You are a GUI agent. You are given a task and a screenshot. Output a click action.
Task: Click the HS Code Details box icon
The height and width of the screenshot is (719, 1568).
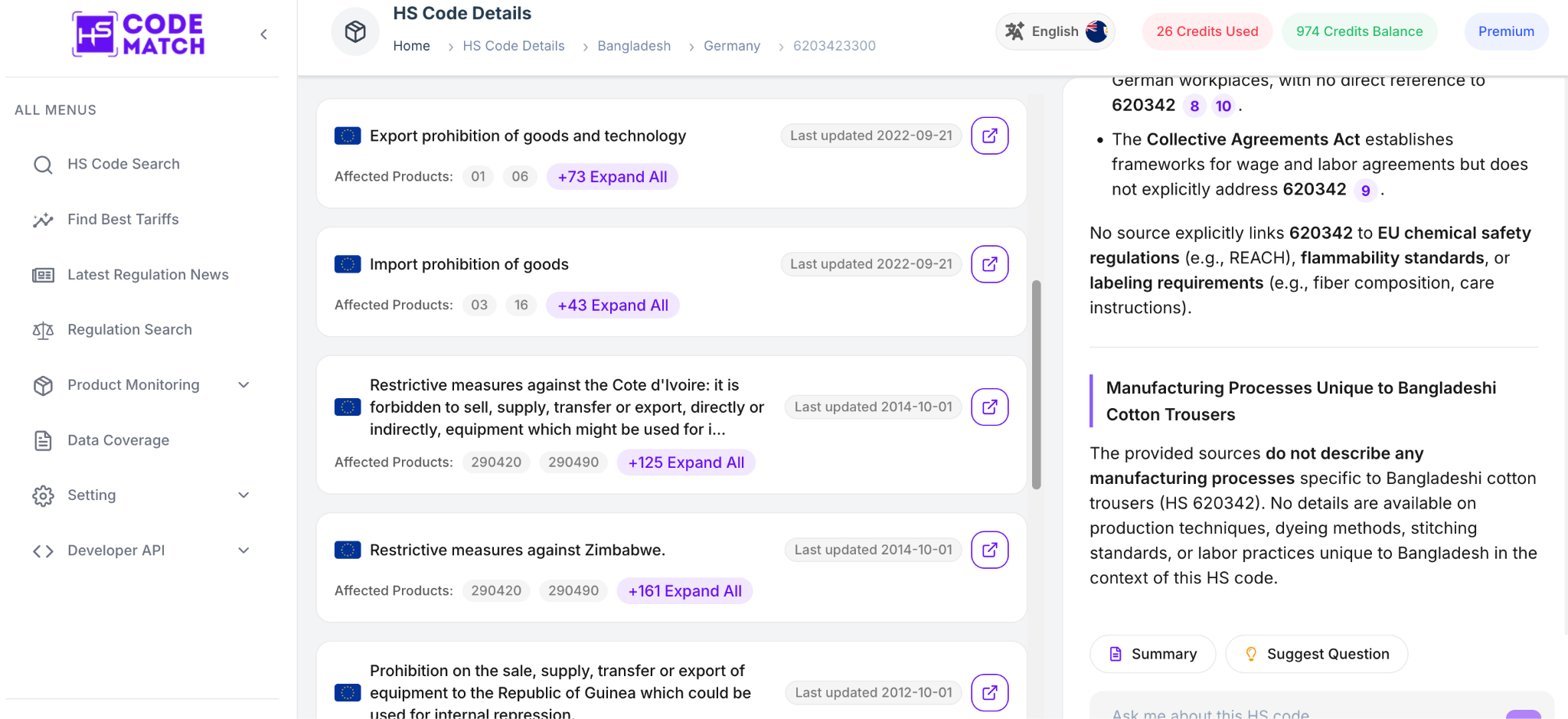coord(355,31)
